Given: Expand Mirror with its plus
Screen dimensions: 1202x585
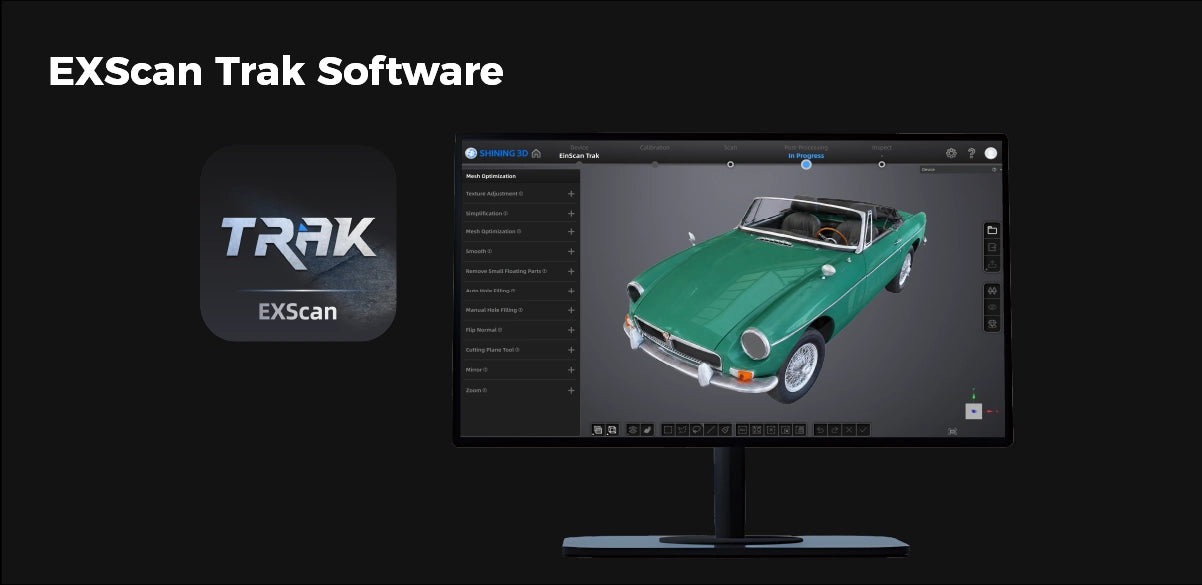Looking at the screenshot, I should pyautogui.click(x=571, y=370).
